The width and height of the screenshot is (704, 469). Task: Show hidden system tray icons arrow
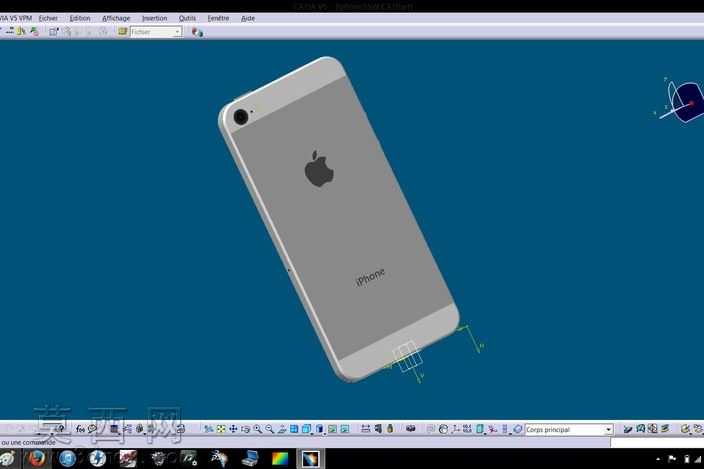coord(658,459)
